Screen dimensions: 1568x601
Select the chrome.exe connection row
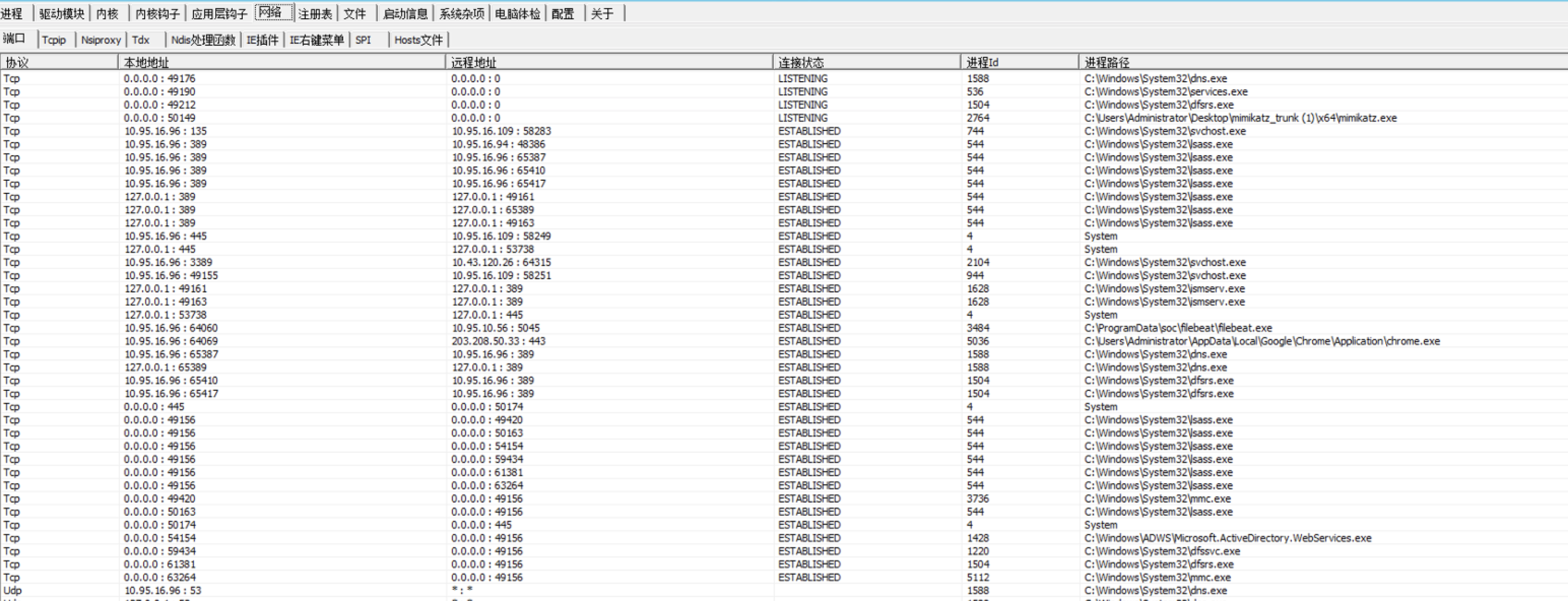[1261, 341]
